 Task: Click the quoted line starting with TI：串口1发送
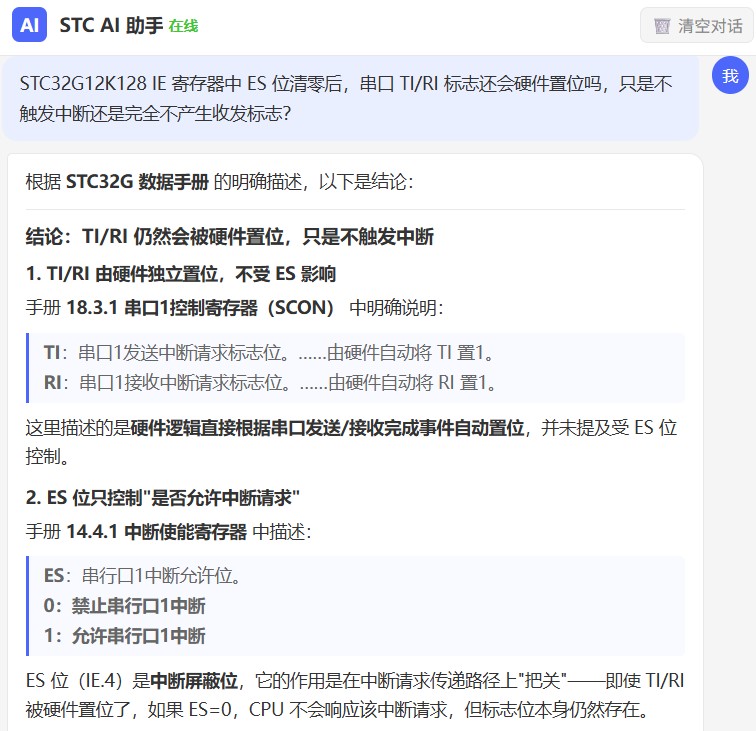coord(269,353)
